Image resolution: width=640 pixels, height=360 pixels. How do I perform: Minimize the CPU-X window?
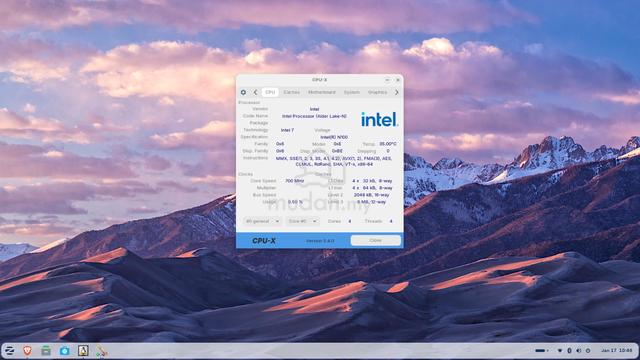(x=387, y=80)
